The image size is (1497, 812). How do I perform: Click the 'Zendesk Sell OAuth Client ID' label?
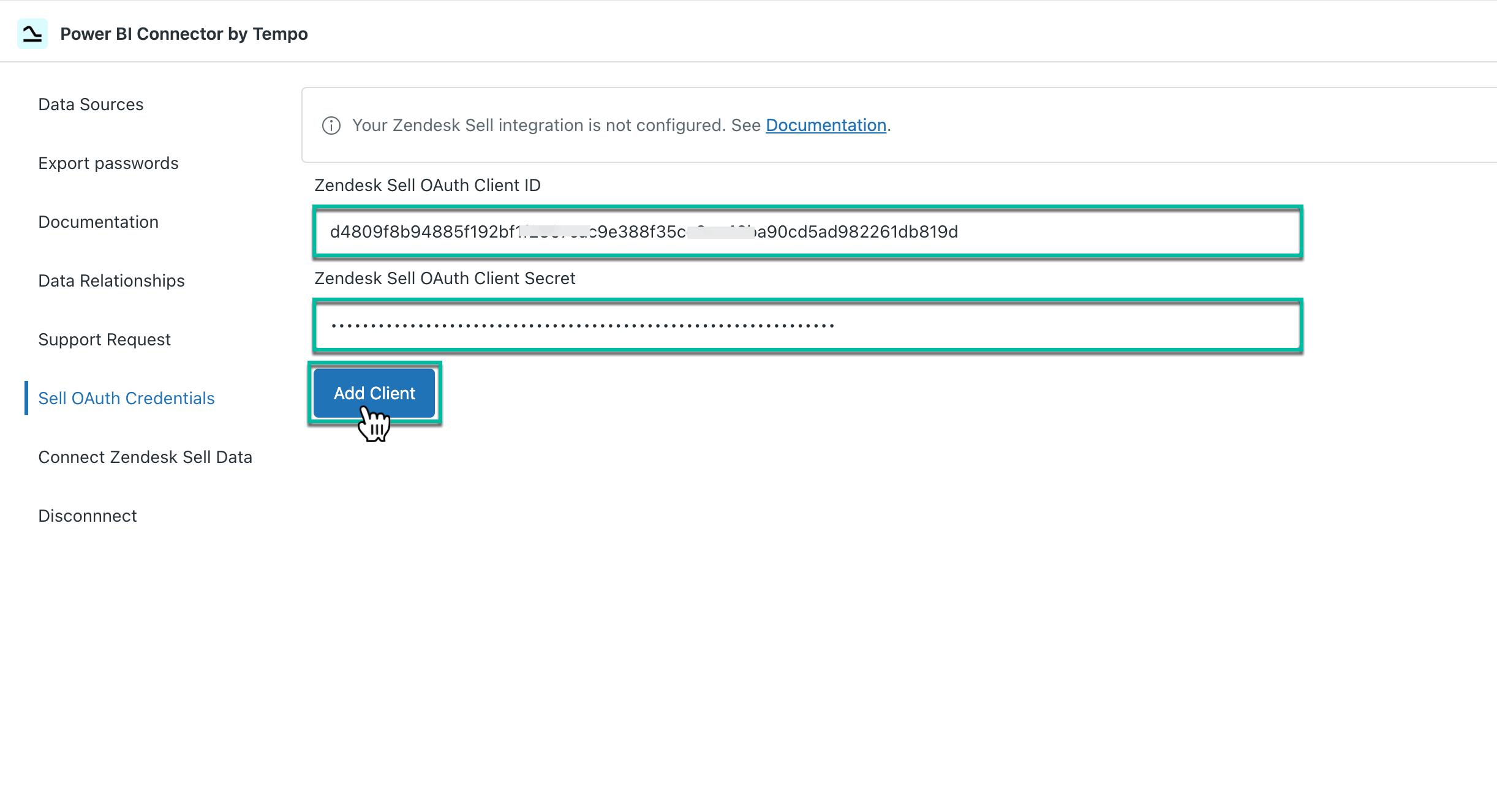tap(427, 185)
